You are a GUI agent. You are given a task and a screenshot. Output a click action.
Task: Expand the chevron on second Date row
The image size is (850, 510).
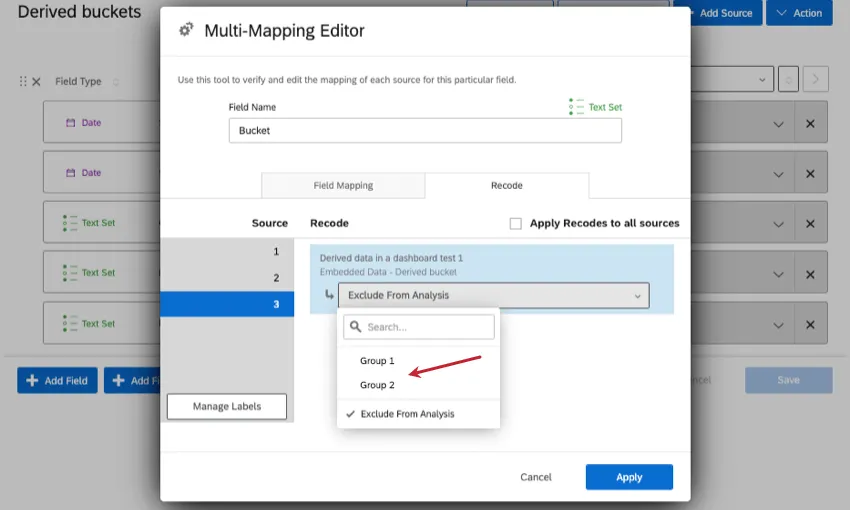(x=778, y=173)
